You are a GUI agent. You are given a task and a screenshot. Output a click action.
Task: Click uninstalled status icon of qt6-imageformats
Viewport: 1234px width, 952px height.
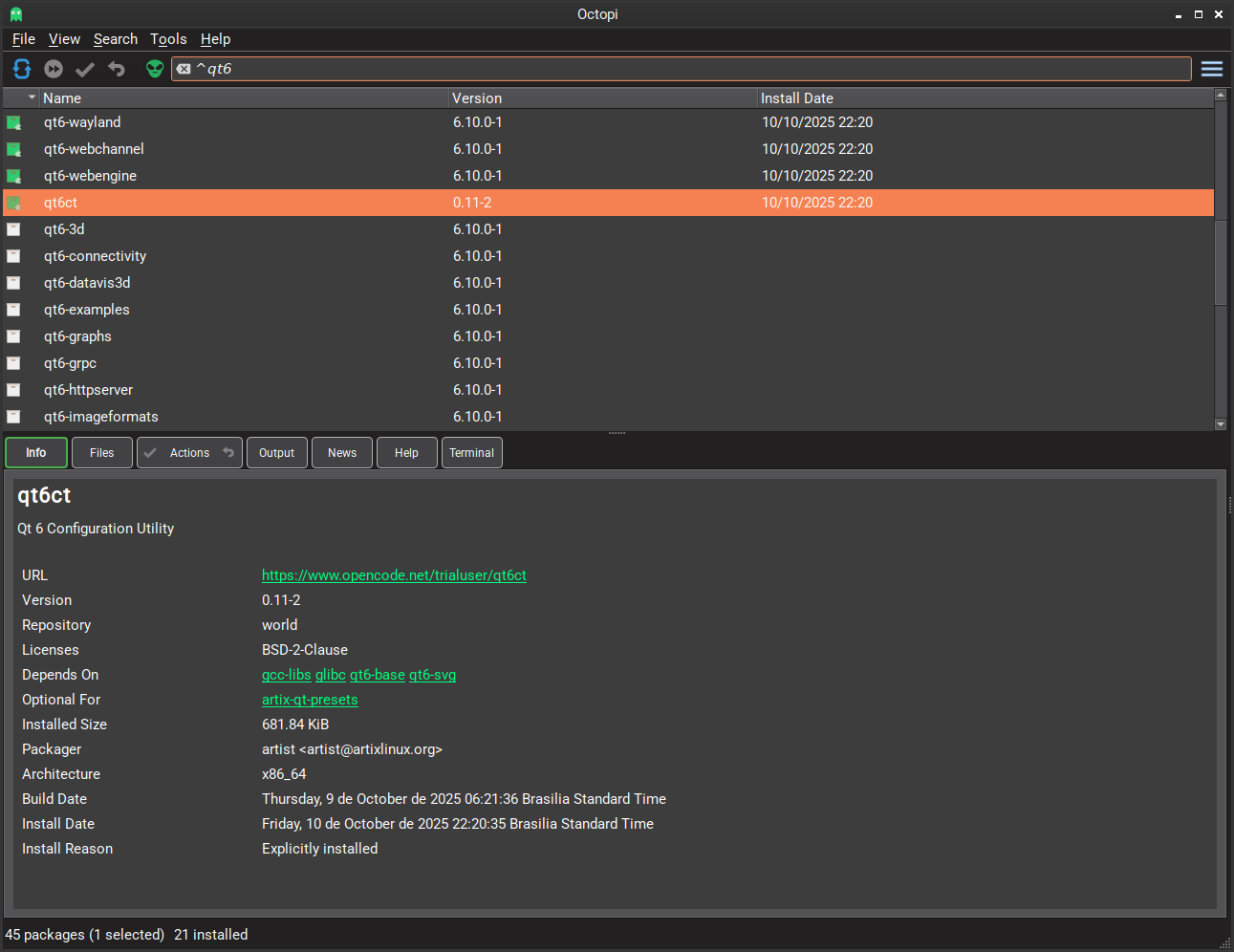(x=13, y=417)
